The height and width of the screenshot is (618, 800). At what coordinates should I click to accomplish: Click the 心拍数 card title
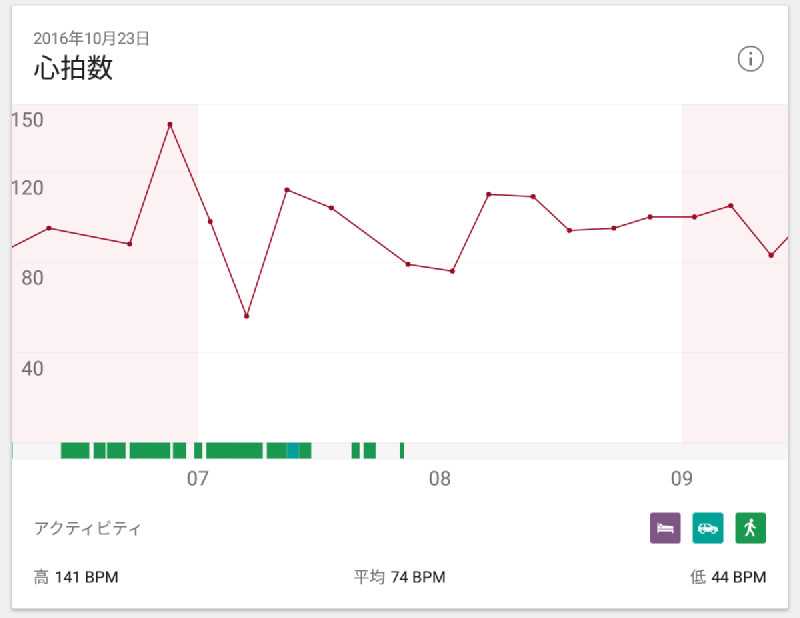[73, 68]
